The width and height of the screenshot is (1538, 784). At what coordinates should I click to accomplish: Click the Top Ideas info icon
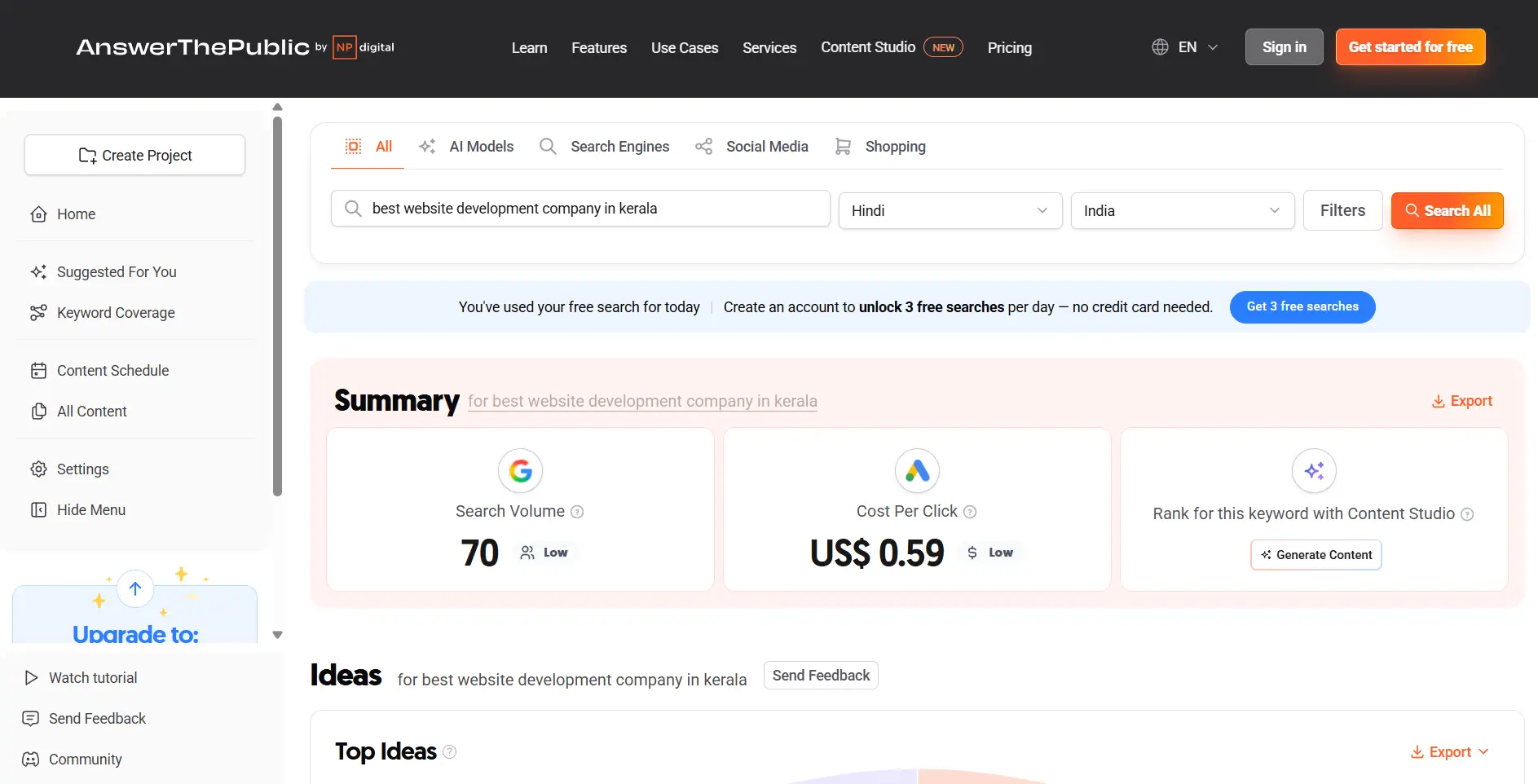[449, 751]
